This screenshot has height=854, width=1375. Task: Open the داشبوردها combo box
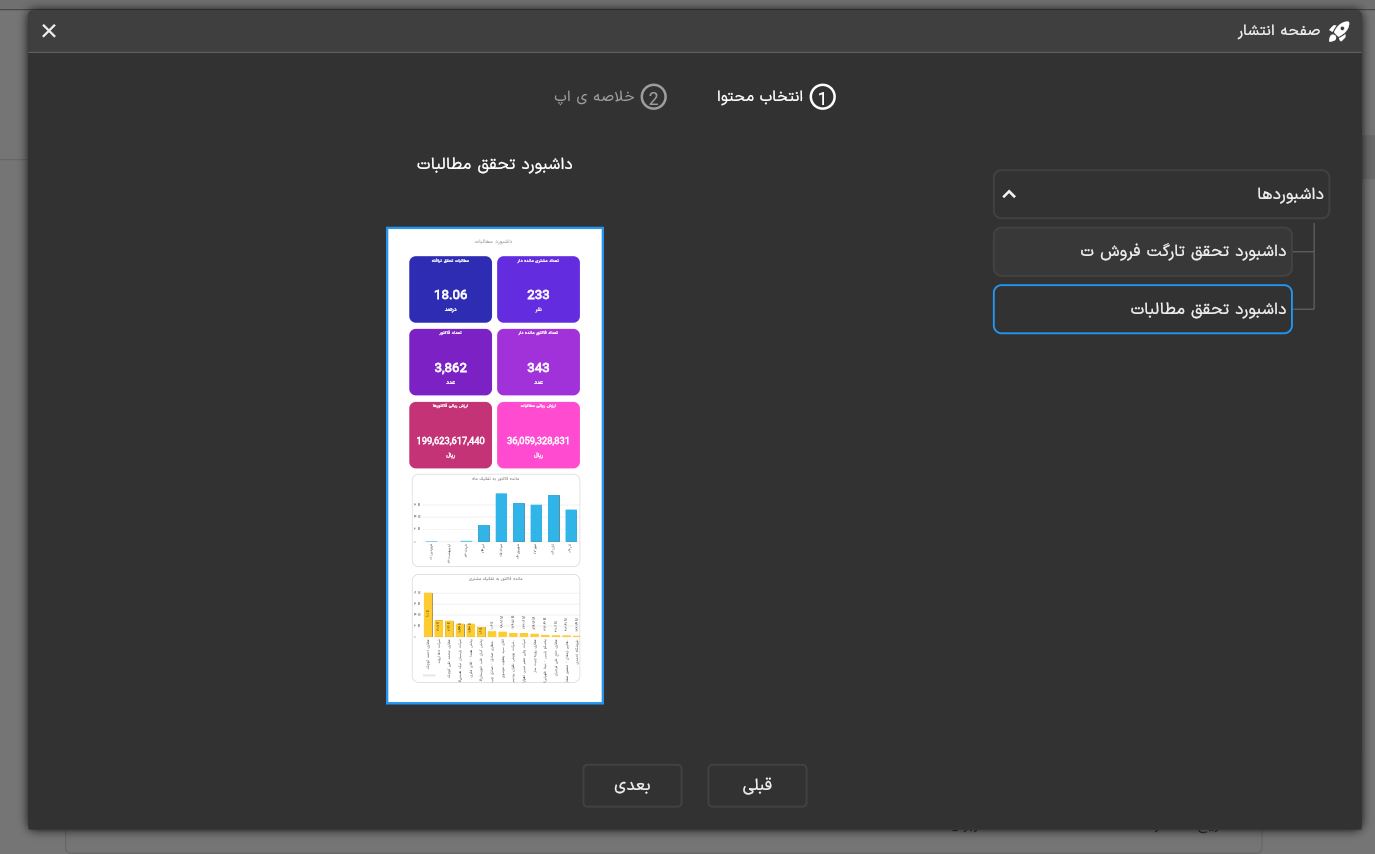coord(1161,194)
